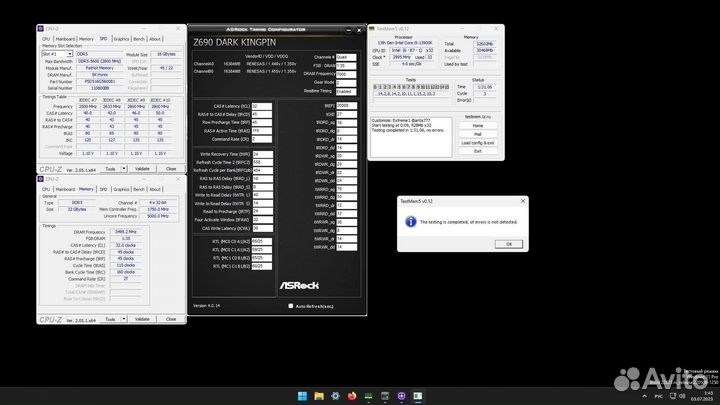Click "13th Gen Intel Core i9-13900K" text
Image resolution: width=720 pixels, height=405 pixels.
pyautogui.click(x=405, y=43)
